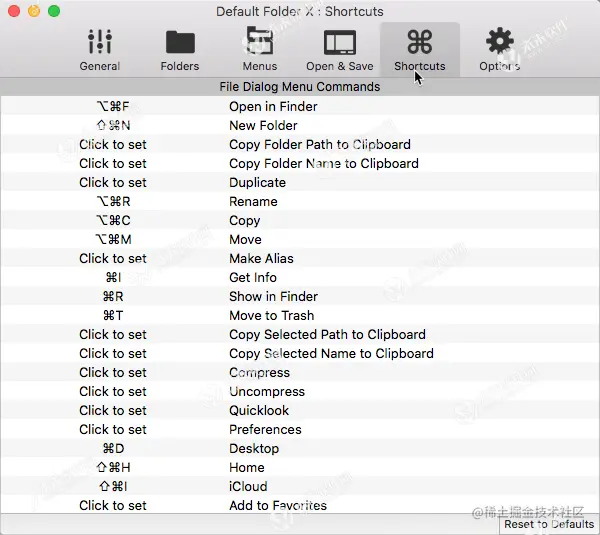Select the Open in Finder command label
600x535 pixels.
tap(273, 106)
